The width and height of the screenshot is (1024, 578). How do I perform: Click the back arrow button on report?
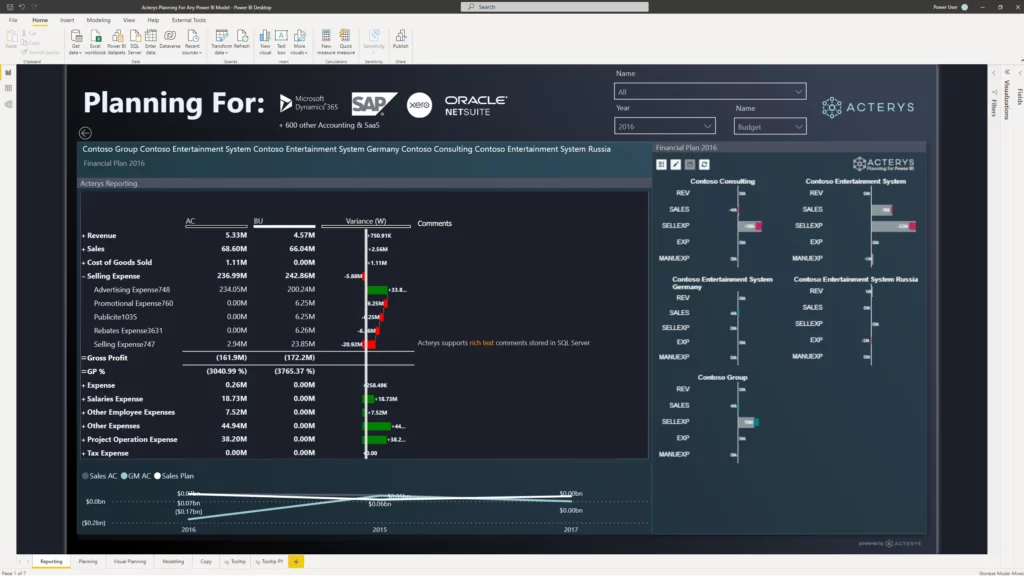(85, 133)
